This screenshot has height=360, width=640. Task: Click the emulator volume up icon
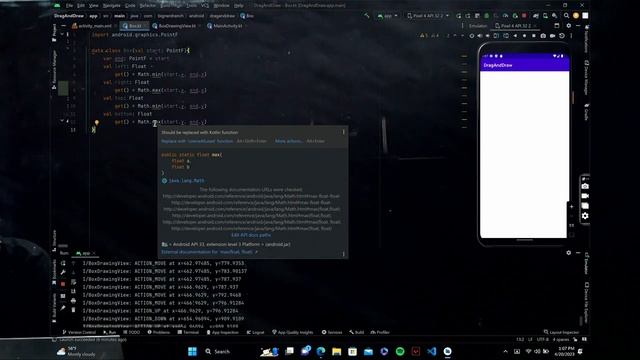[x=480, y=36]
